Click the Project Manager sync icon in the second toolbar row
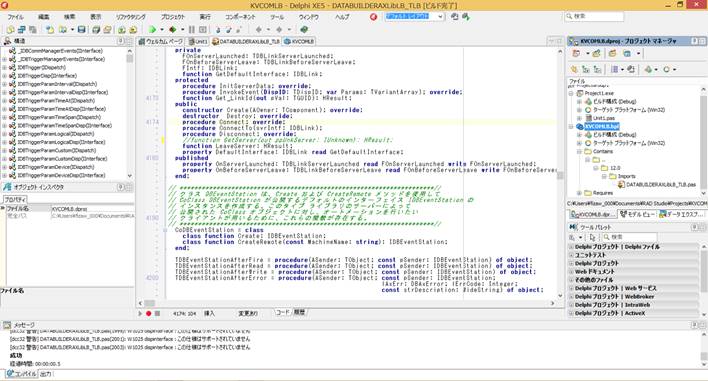708x381 pixels. (574, 70)
